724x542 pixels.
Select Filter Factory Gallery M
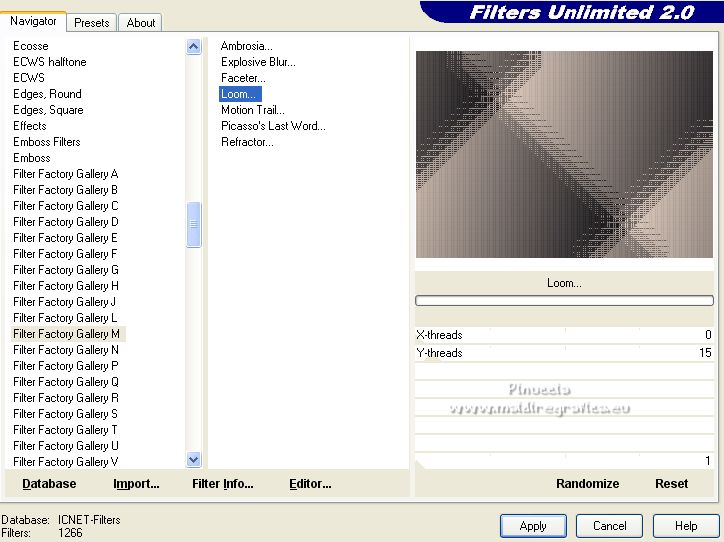point(68,334)
